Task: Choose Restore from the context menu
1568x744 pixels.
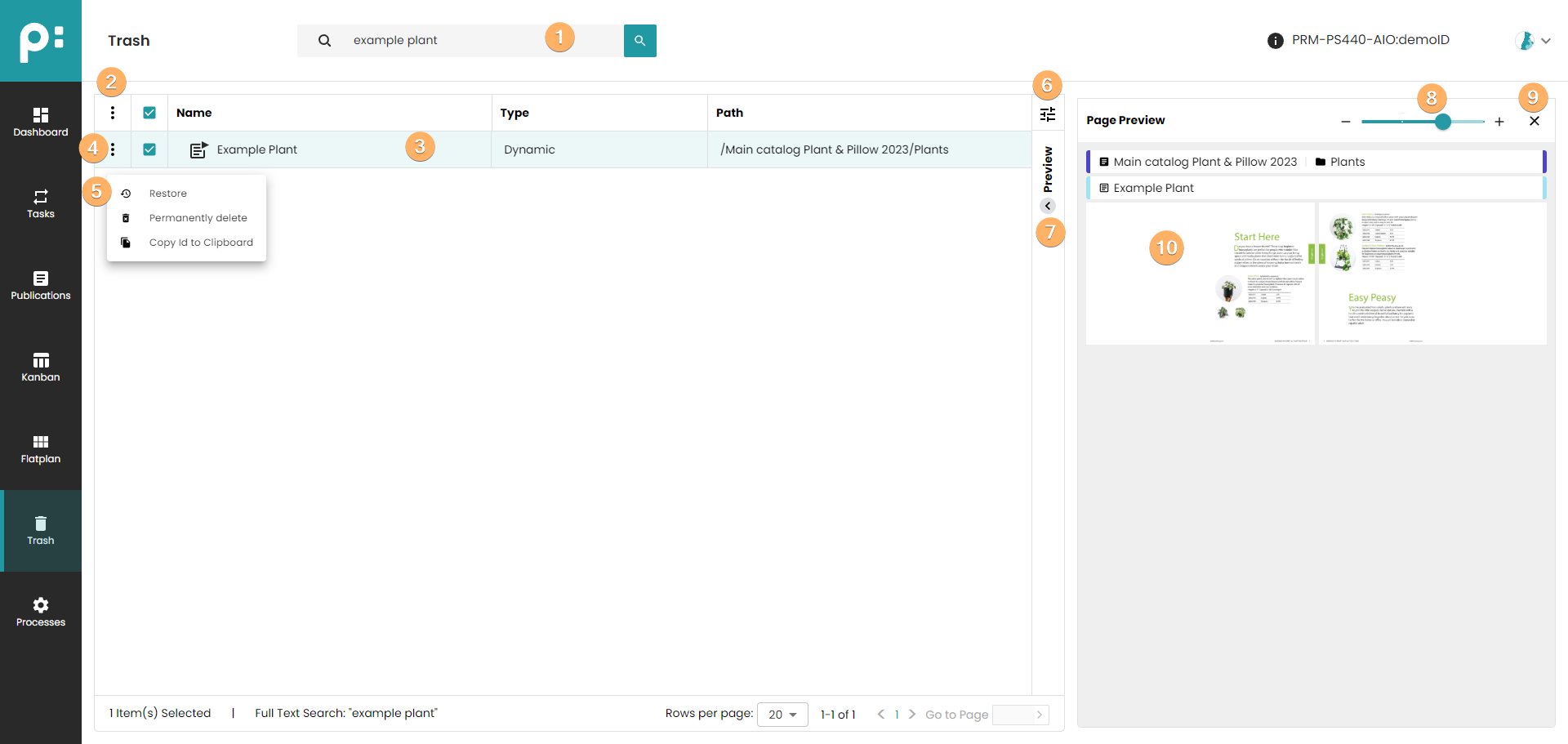Action: pos(168,194)
